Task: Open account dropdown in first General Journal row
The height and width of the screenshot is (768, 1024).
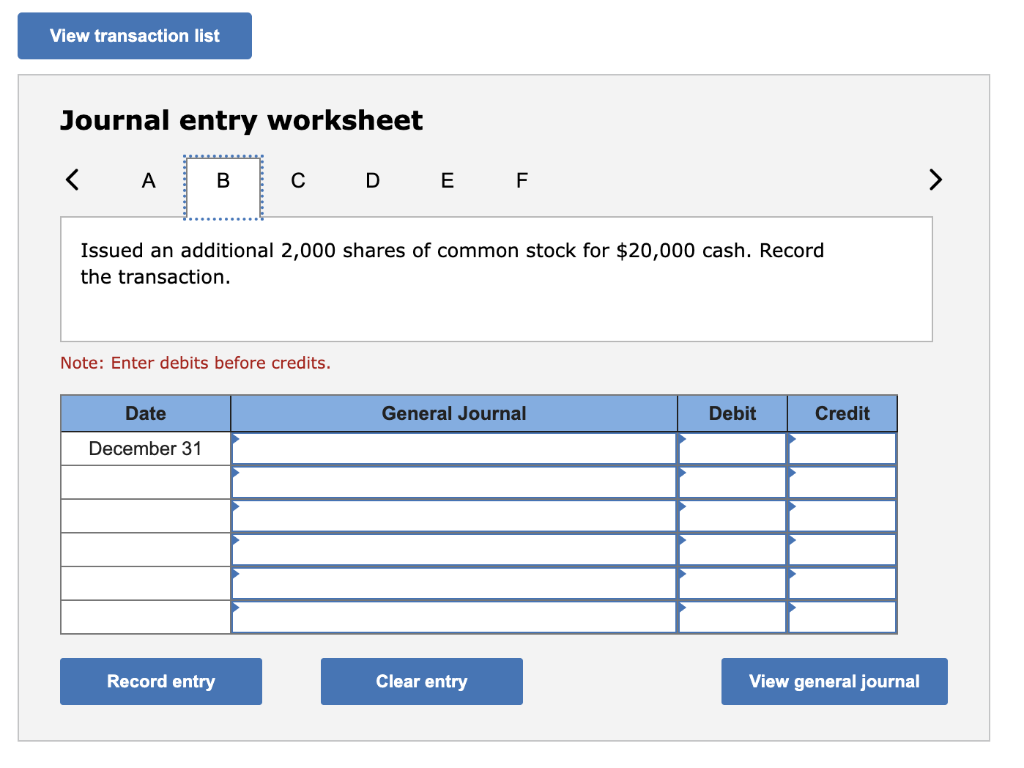Action: (238, 440)
